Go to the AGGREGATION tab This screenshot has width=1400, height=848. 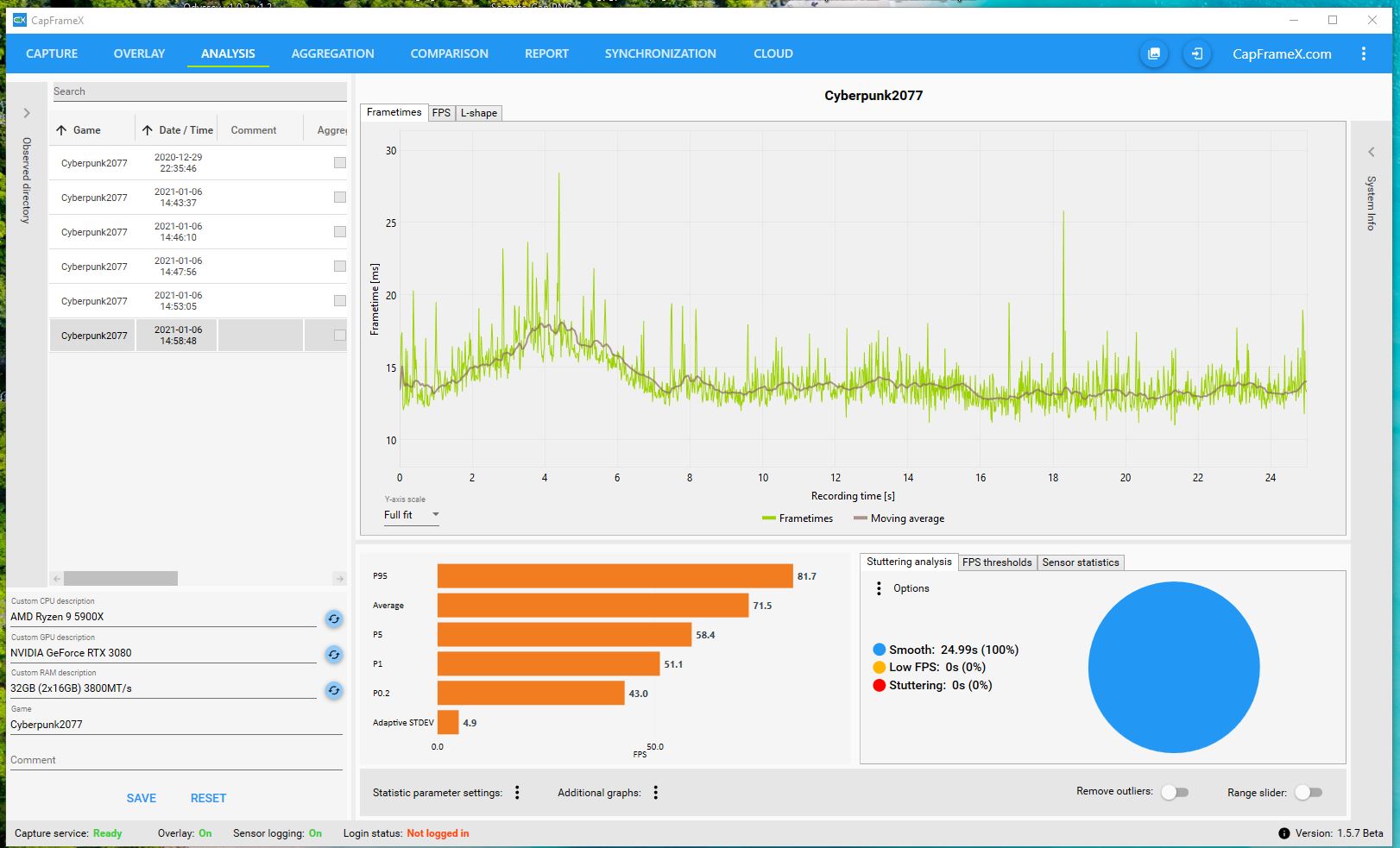pos(333,53)
